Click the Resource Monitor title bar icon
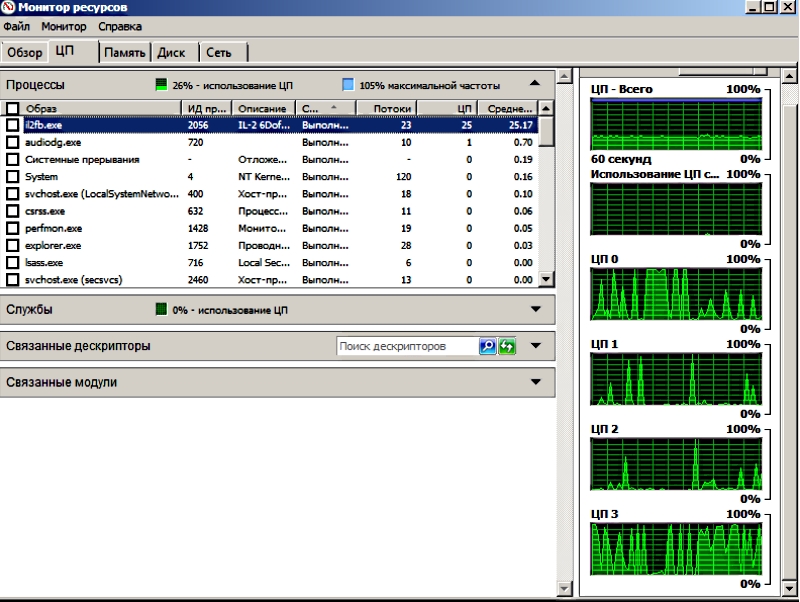The height and width of the screenshot is (602, 800). (x=9, y=7)
